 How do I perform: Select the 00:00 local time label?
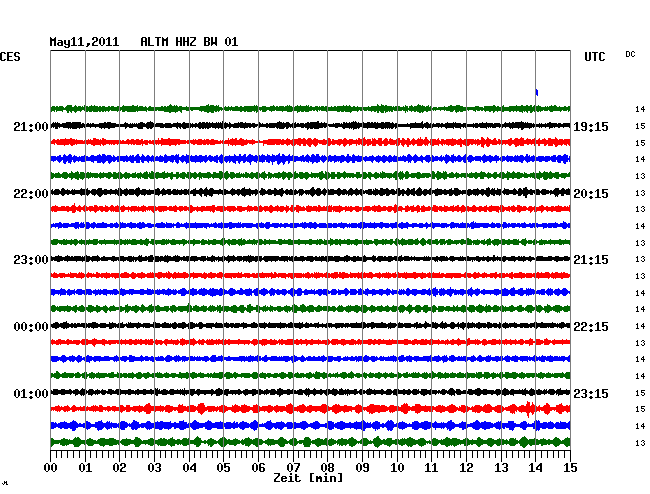tap(31, 327)
